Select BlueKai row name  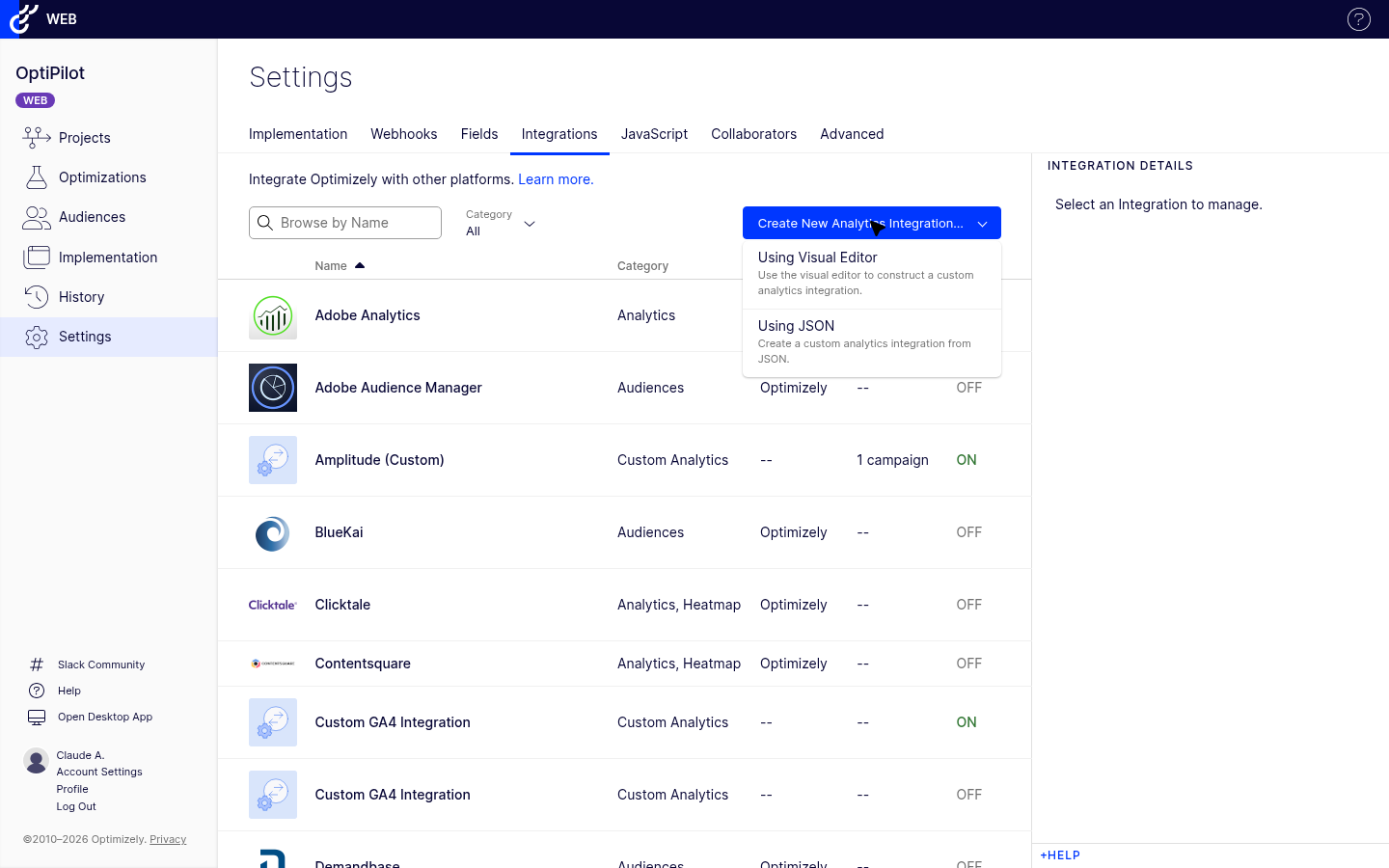point(339,532)
